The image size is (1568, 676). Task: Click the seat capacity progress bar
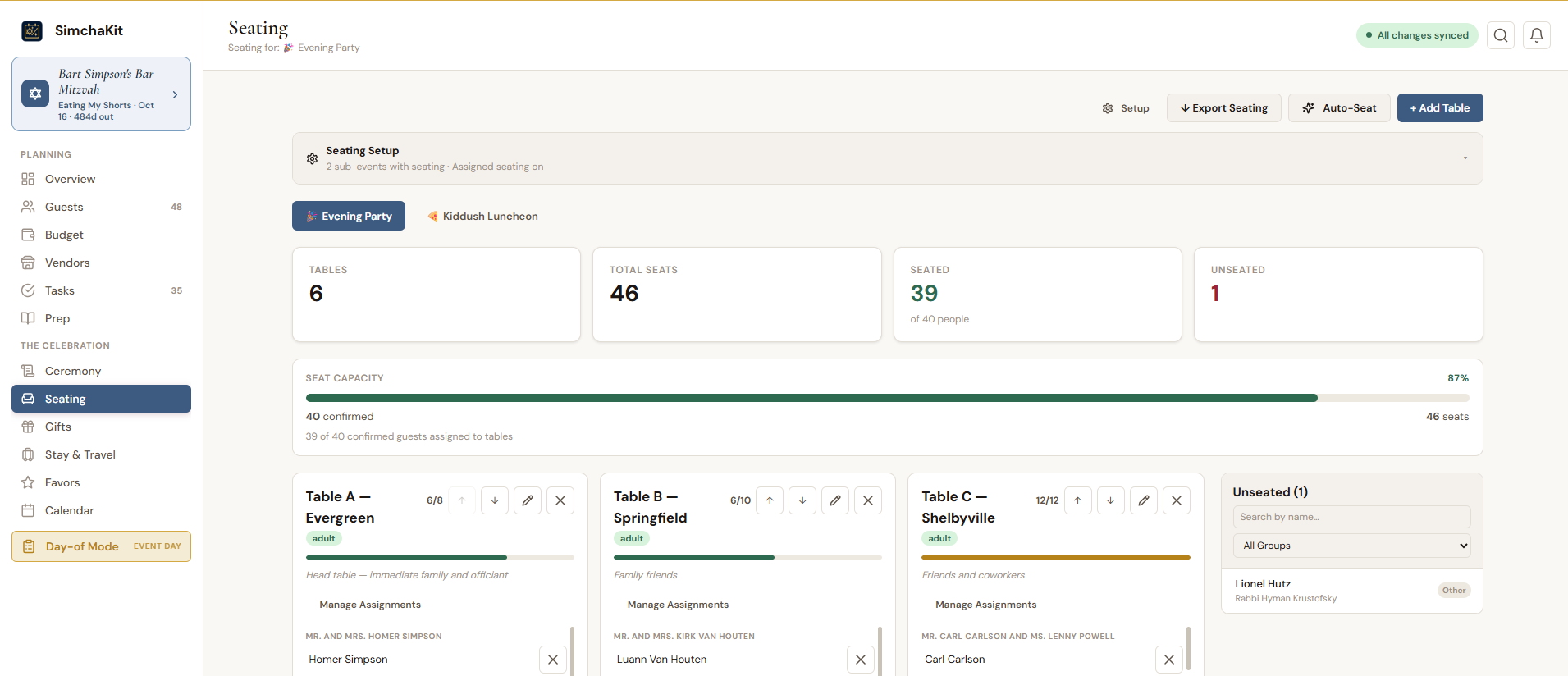tap(887, 398)
